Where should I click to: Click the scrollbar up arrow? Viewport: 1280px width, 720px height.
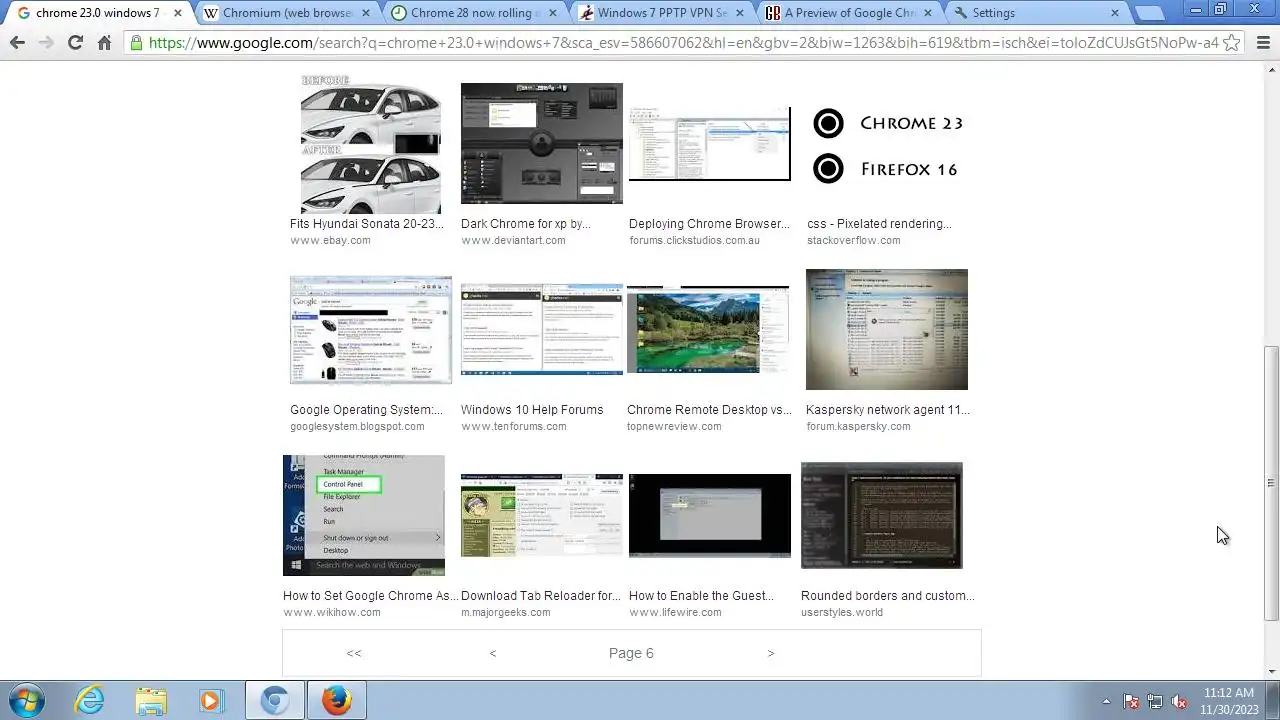pyautogui.click(x=1271, y=69)
